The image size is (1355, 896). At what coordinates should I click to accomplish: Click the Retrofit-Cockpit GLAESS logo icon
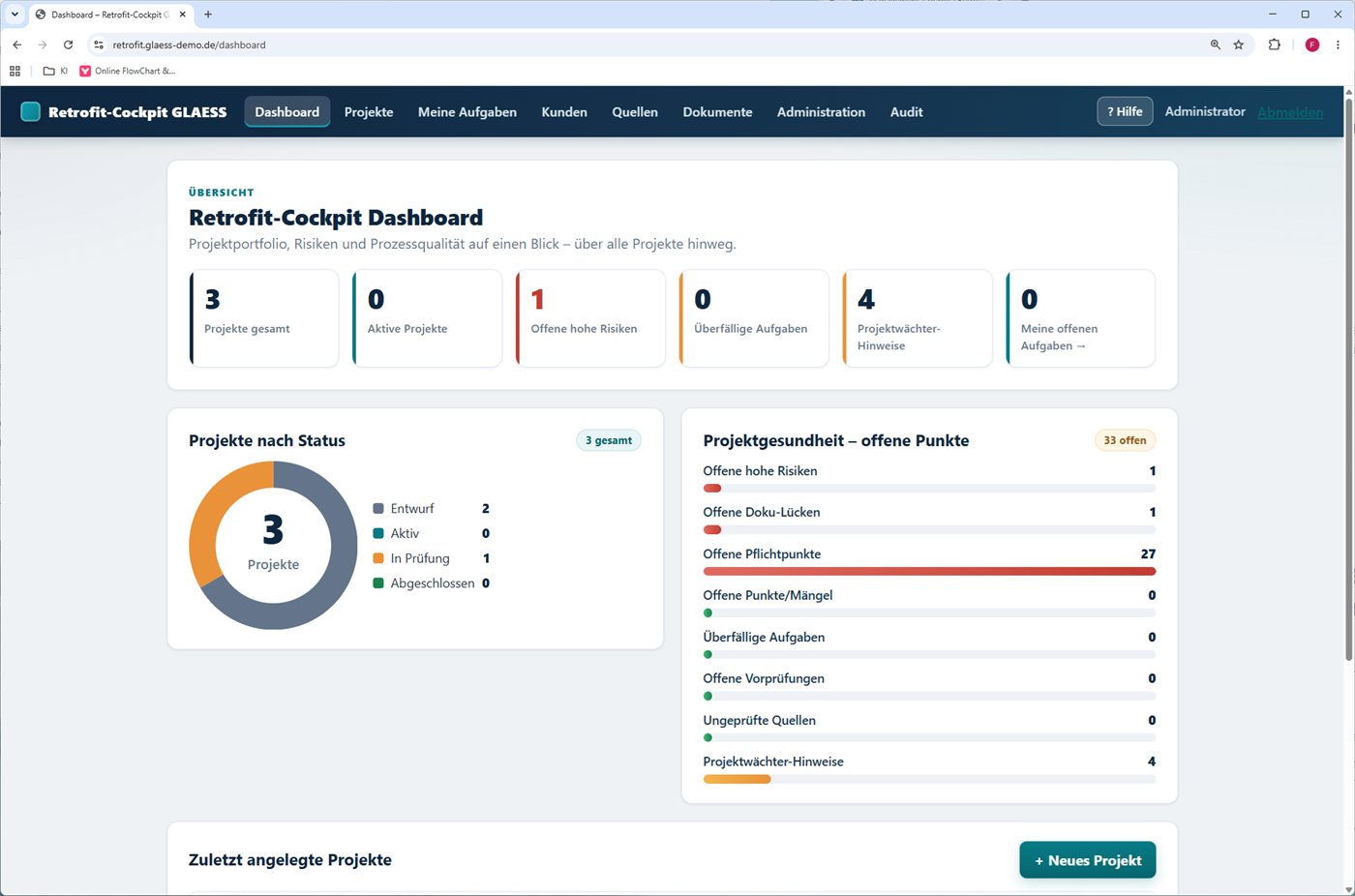[31, 111]
